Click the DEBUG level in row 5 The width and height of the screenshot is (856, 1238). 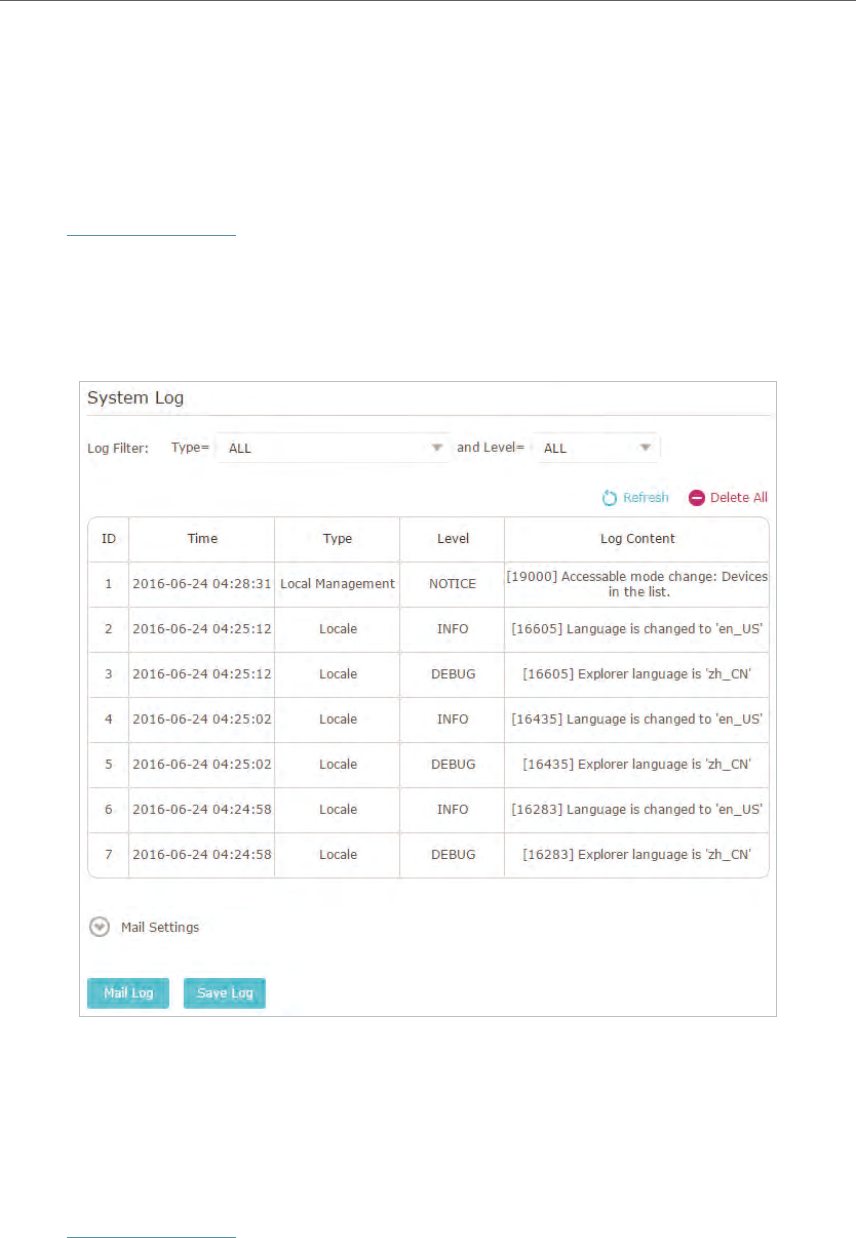[452, 764]
